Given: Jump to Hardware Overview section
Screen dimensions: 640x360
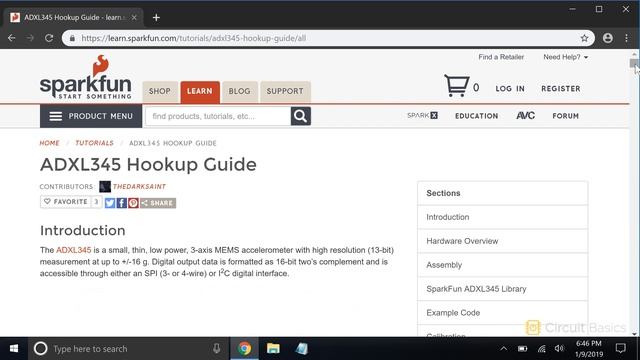Looking at the screenshot, I should (502, 241).
